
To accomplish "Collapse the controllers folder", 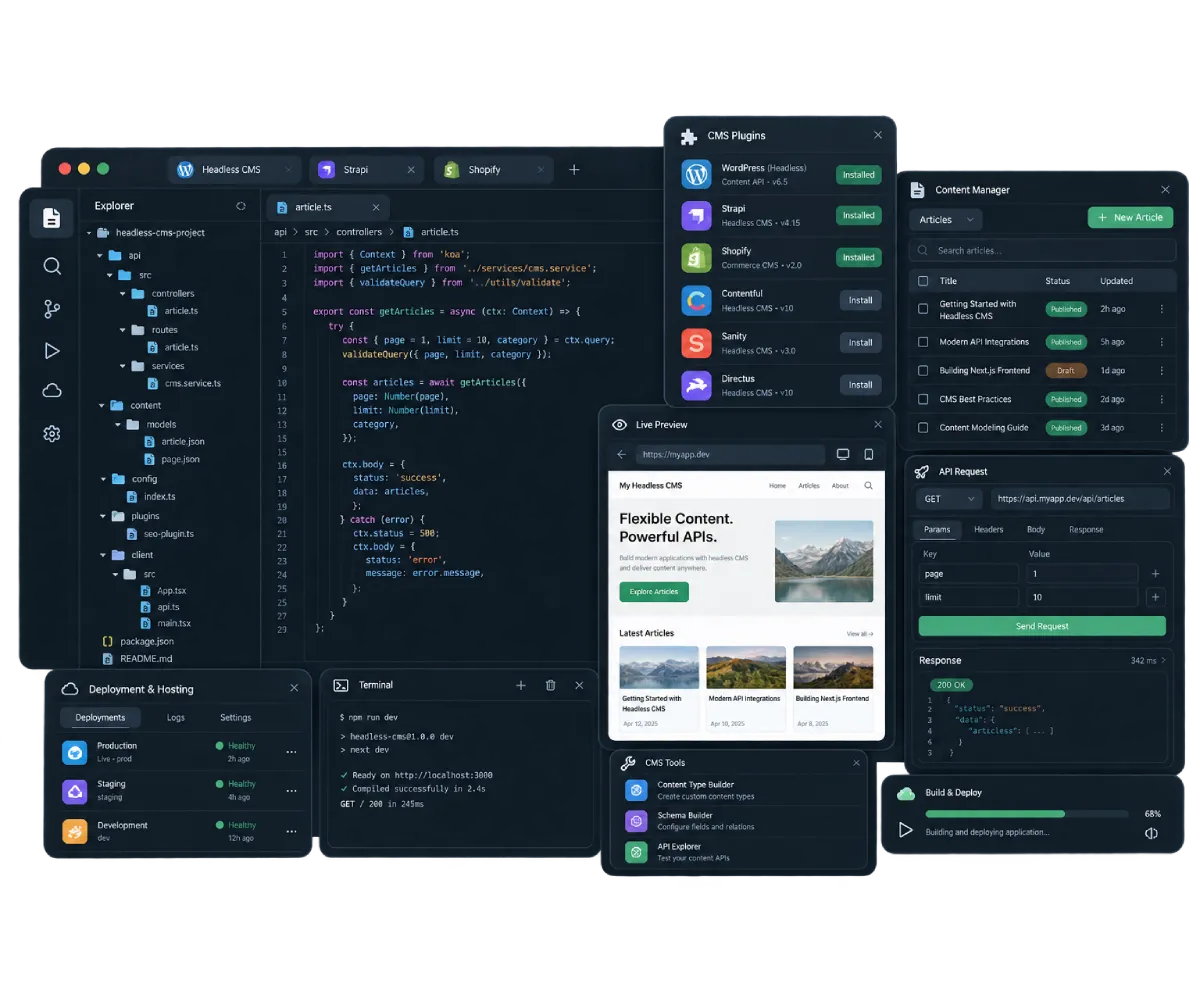I will point(124,294).
